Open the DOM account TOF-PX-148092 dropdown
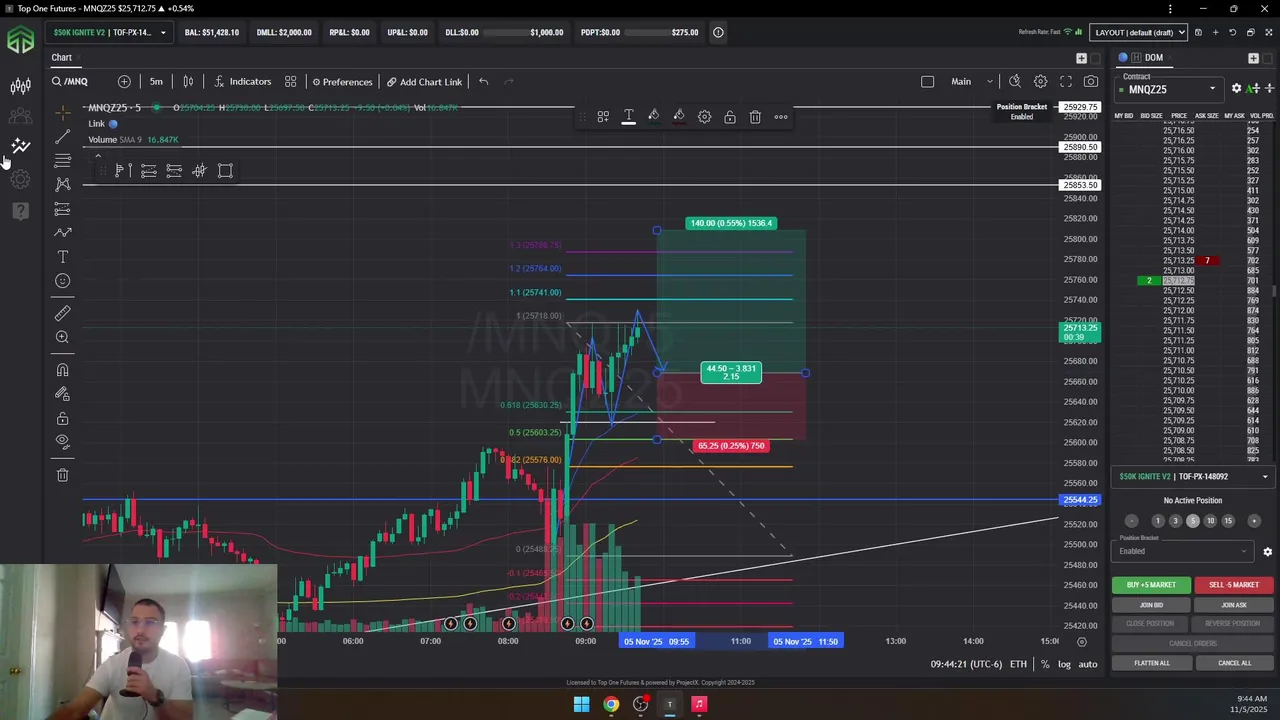Screen dimensions: 1280x720 tap(1193, 477)
